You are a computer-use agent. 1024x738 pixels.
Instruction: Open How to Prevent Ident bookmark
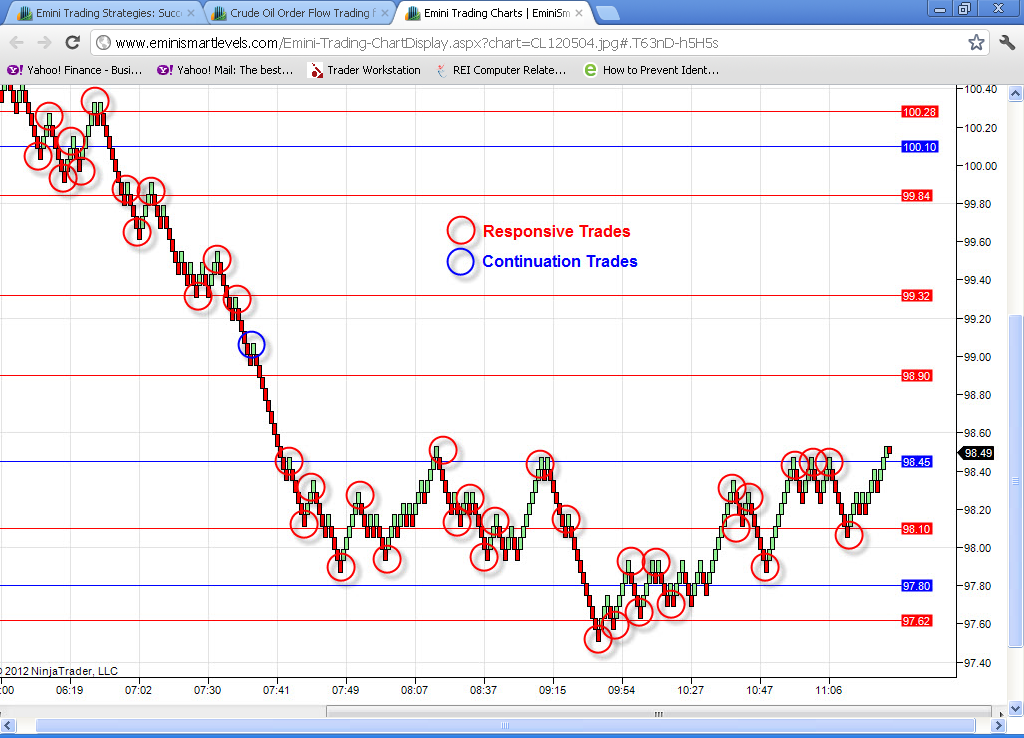click(x=652, y=70)
